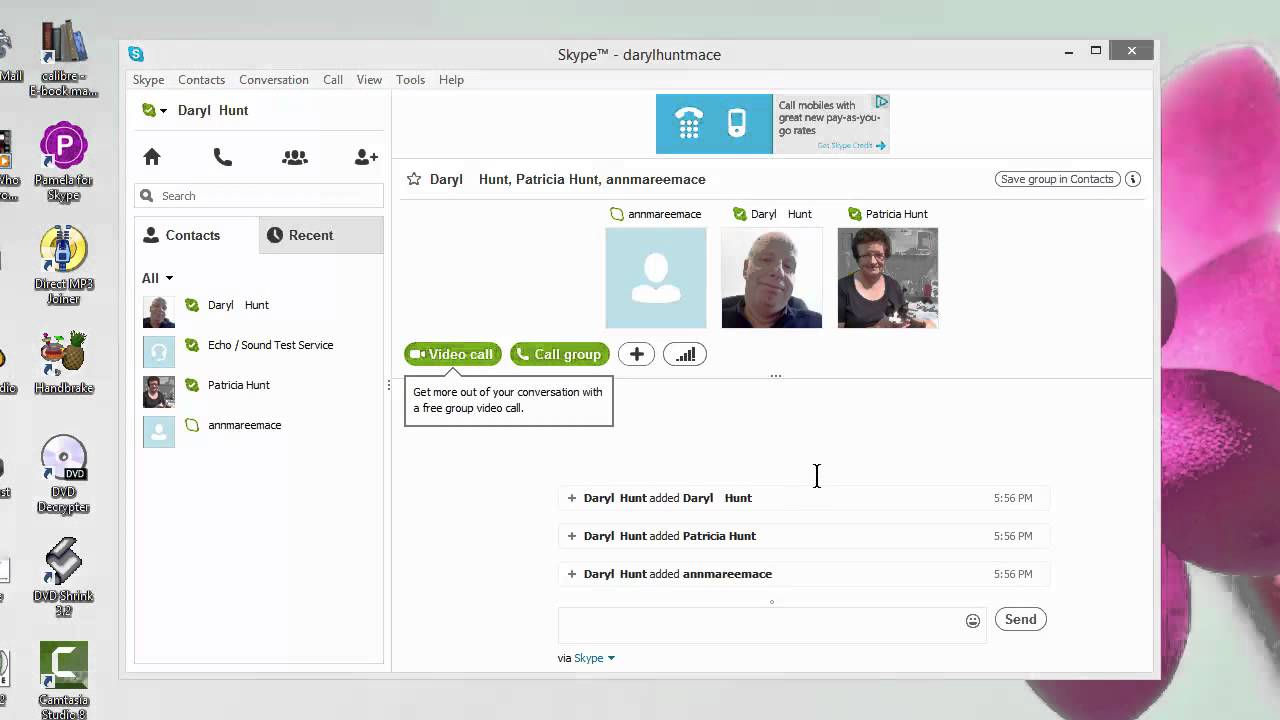Open the Tools menu
This screenshot has width=1280, height=720.
[x=410, y=80]
